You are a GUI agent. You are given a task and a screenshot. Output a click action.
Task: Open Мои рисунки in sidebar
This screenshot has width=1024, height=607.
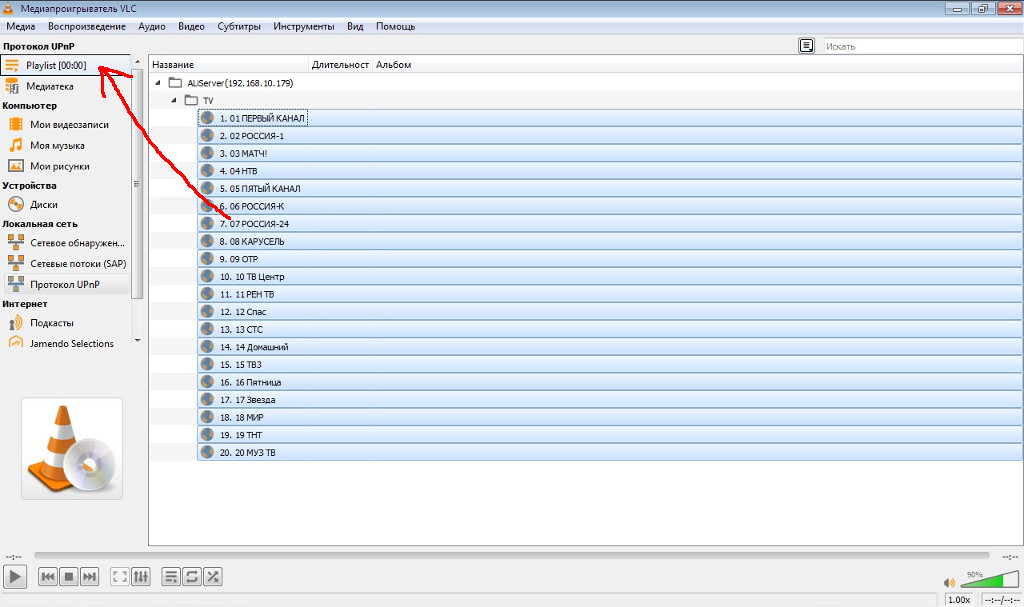(65, 166)
